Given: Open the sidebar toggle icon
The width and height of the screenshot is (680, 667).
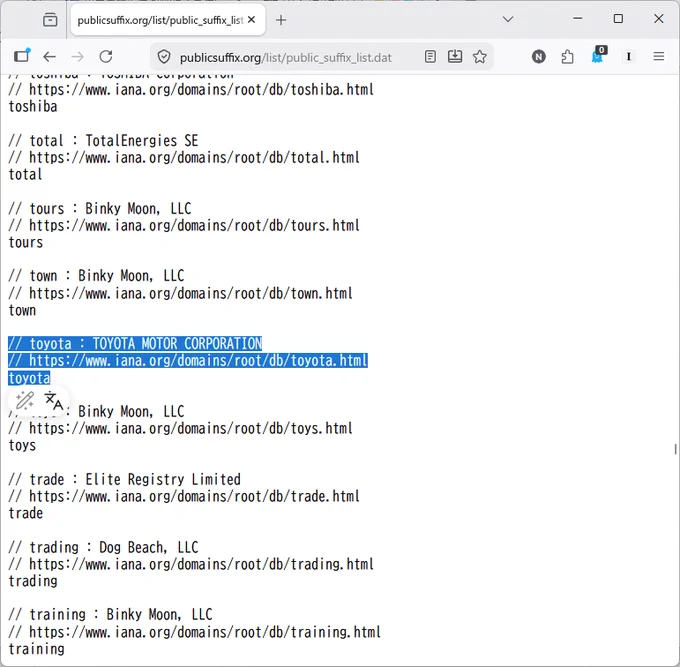Looking at the screenshot, I should [22, 56].
